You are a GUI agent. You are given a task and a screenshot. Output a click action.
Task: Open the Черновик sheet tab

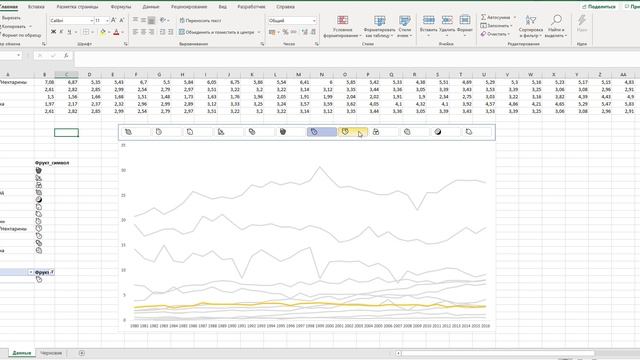pyautogui.click(x=51, y=353)
